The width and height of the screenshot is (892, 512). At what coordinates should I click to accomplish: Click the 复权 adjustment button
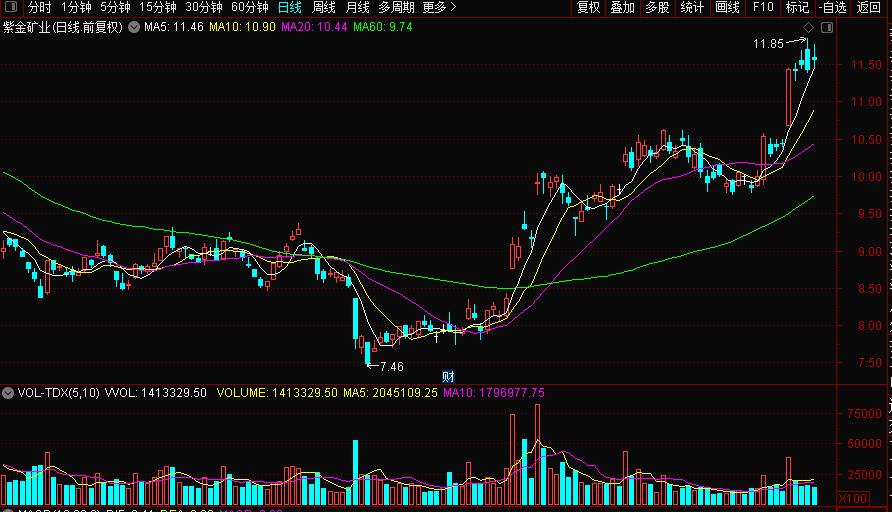pyautogui.click(x=588, y=7)
